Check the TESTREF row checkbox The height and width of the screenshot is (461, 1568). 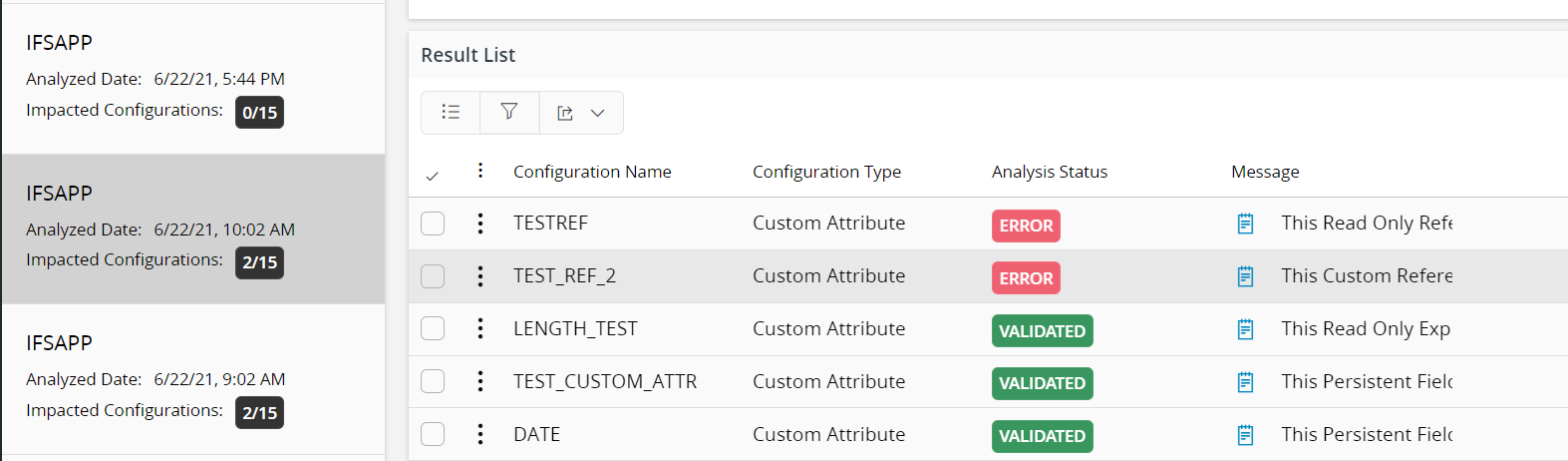(433, 224)
